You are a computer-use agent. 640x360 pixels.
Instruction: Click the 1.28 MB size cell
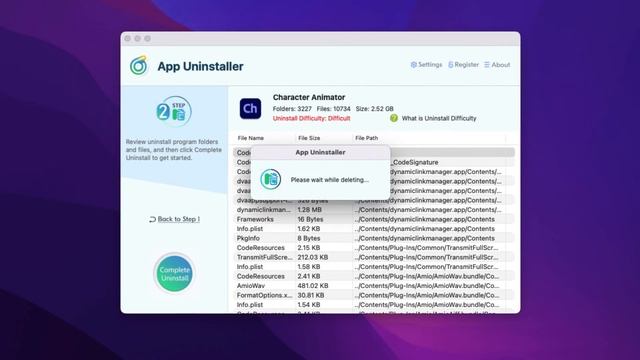pos(309,210)
